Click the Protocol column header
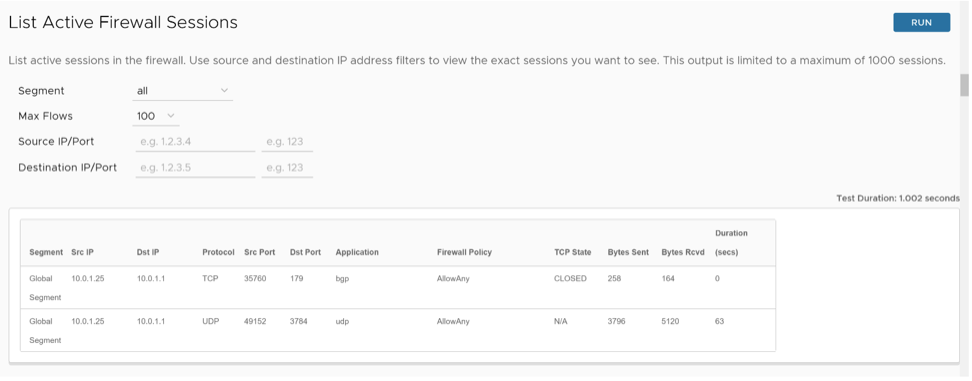 218,252
